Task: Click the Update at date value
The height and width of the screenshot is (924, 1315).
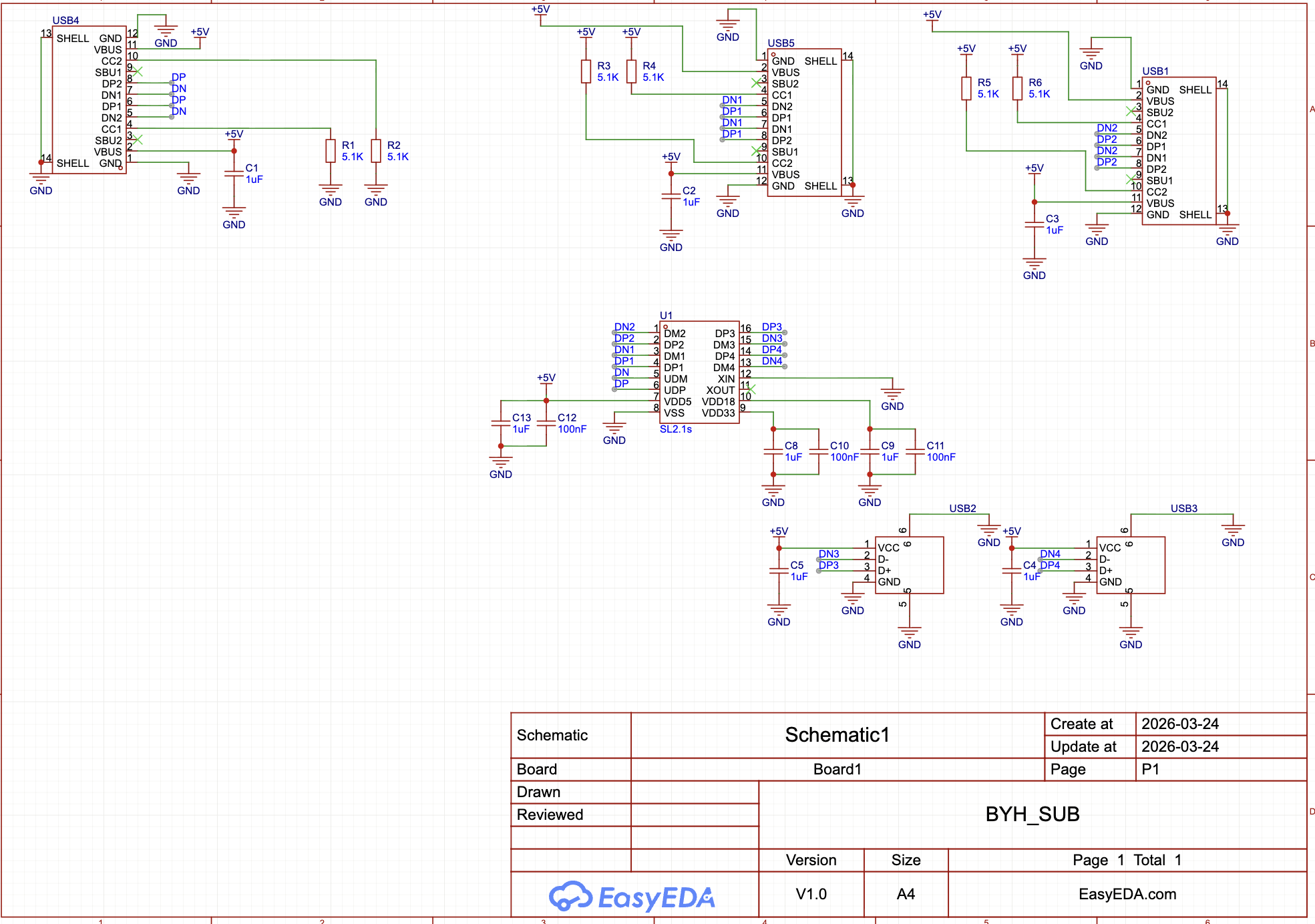Action: click(x=1180, y=746)
